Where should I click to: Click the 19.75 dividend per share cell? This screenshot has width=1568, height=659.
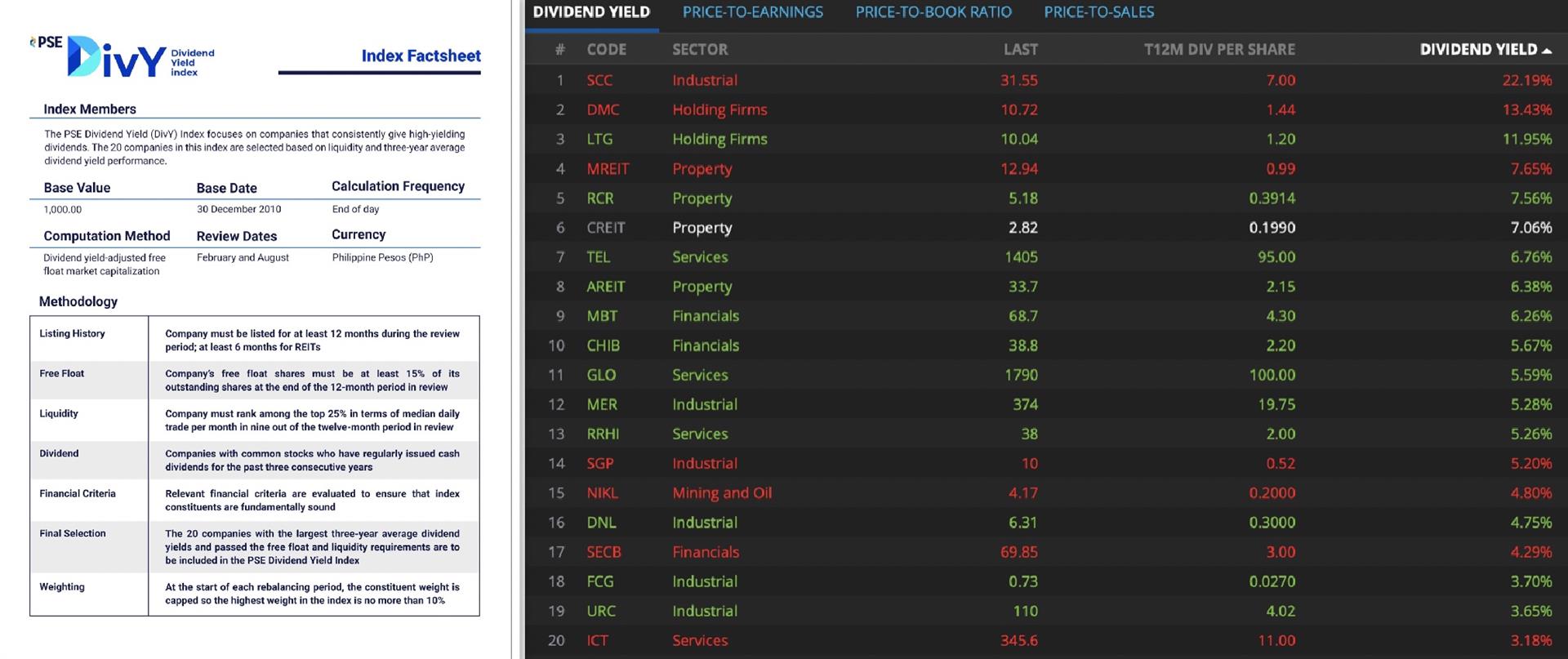pos(1276,404)
